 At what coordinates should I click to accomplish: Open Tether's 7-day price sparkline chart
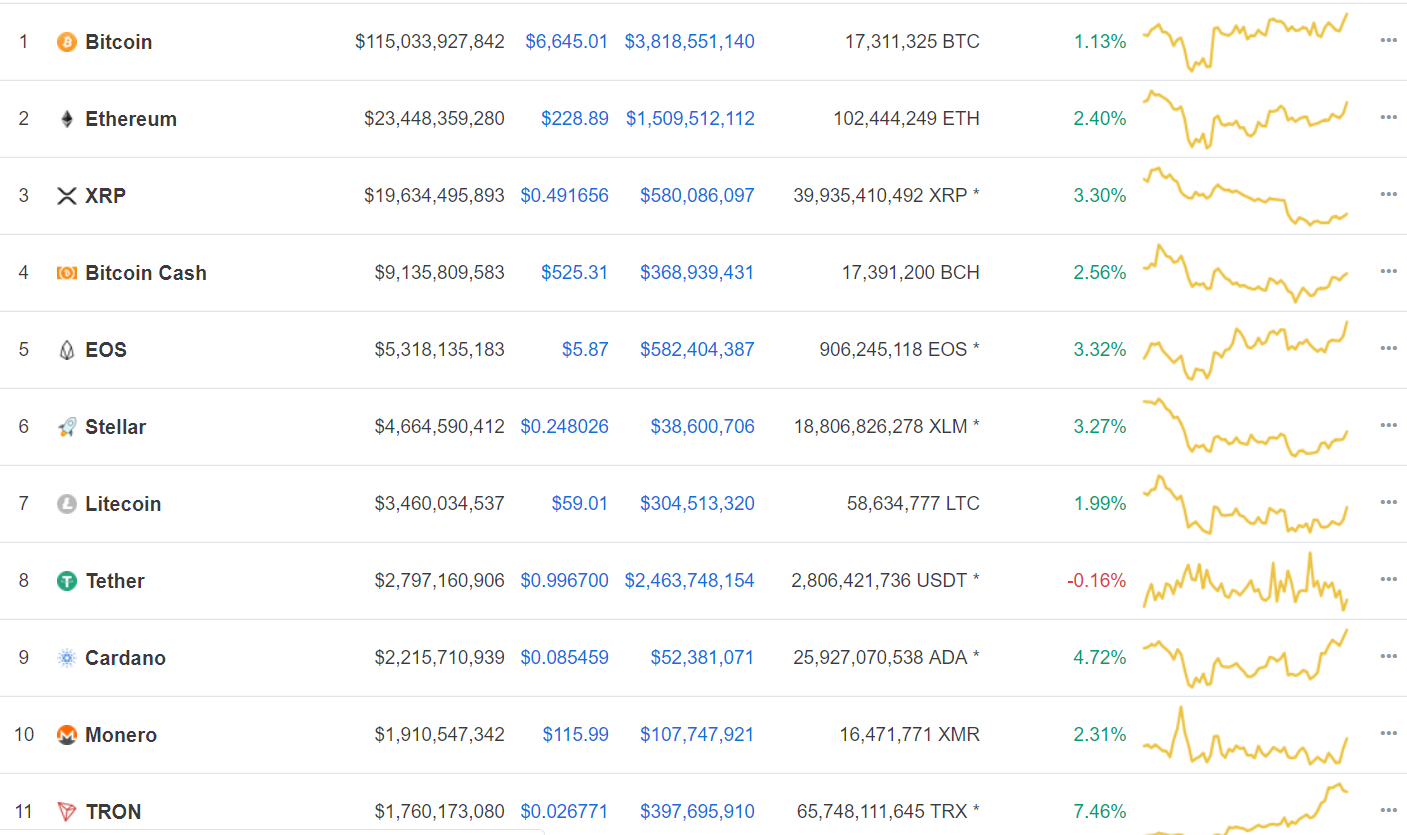tap(1246, 581)
